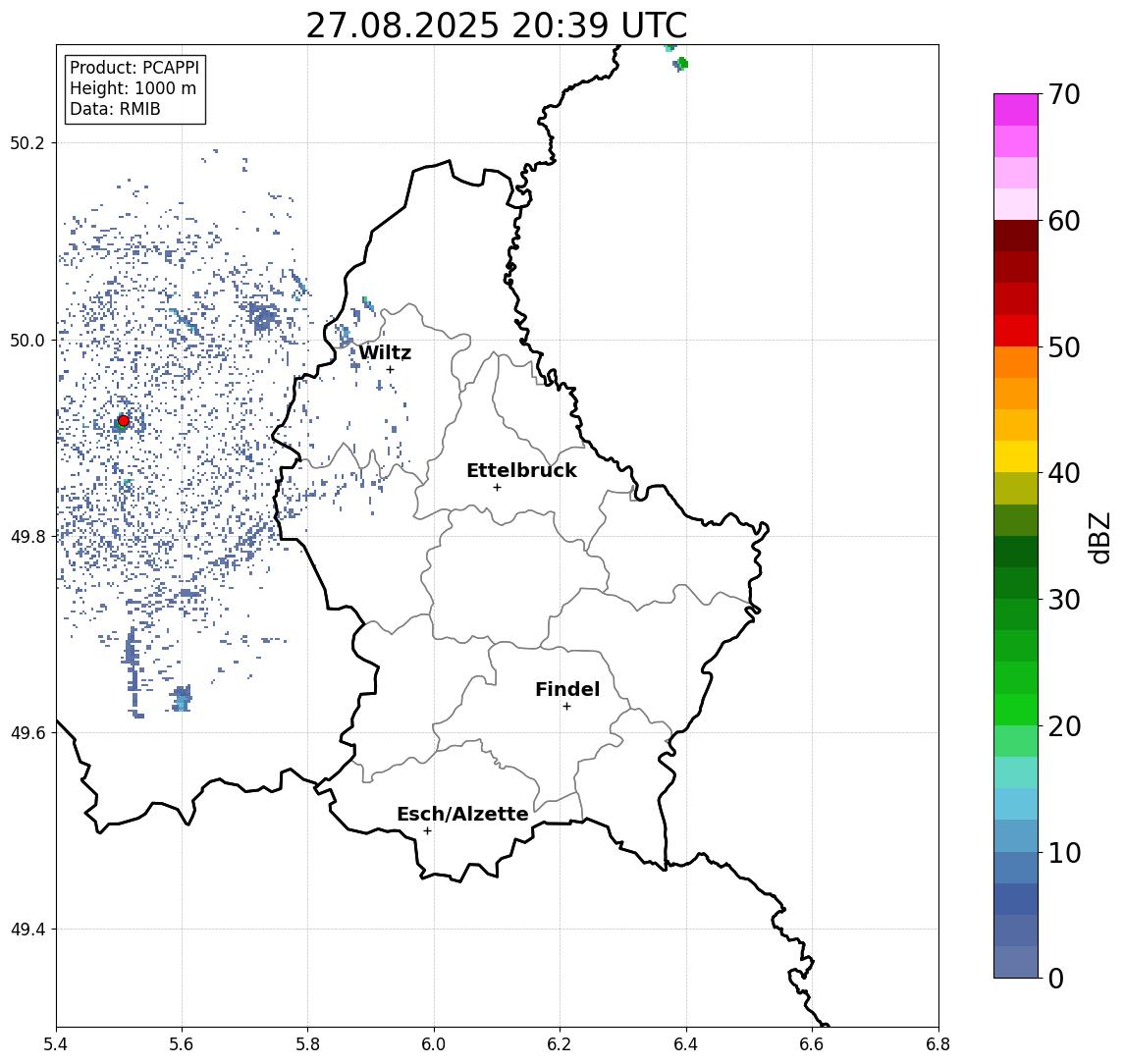1124x1064 pixels.
Task: Click the colorbar tick label 30
Action: pyautogui.click(x=1064, y=600)
